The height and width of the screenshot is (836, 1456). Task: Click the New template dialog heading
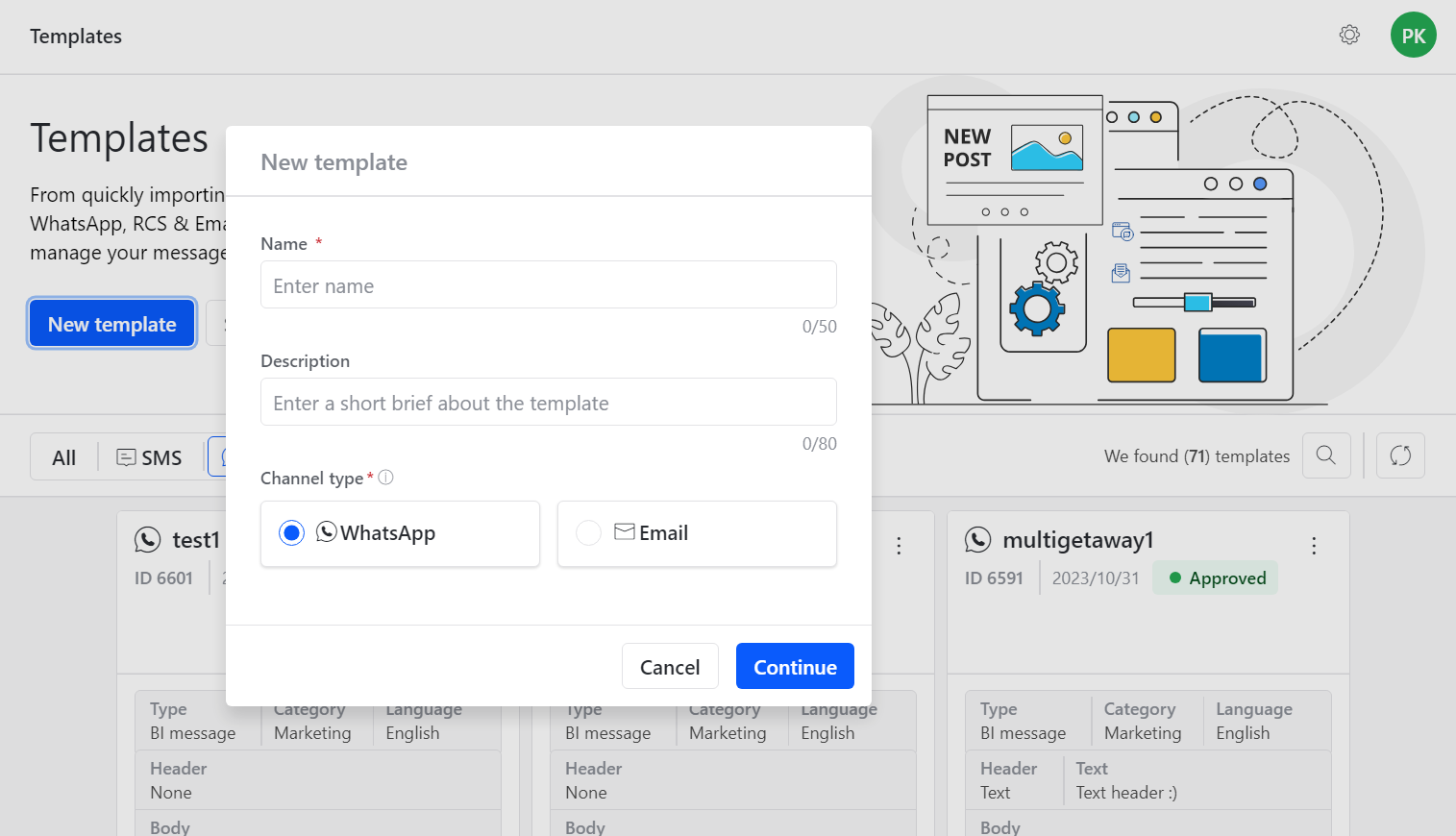tap(333, 162)
